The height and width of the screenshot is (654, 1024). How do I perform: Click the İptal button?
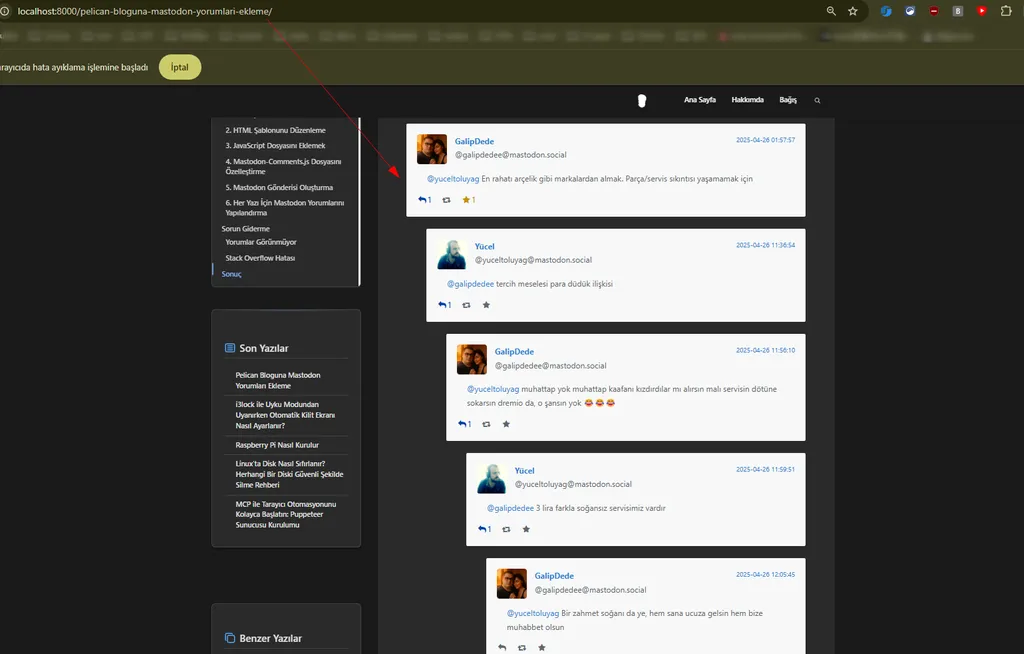point(180,67)
